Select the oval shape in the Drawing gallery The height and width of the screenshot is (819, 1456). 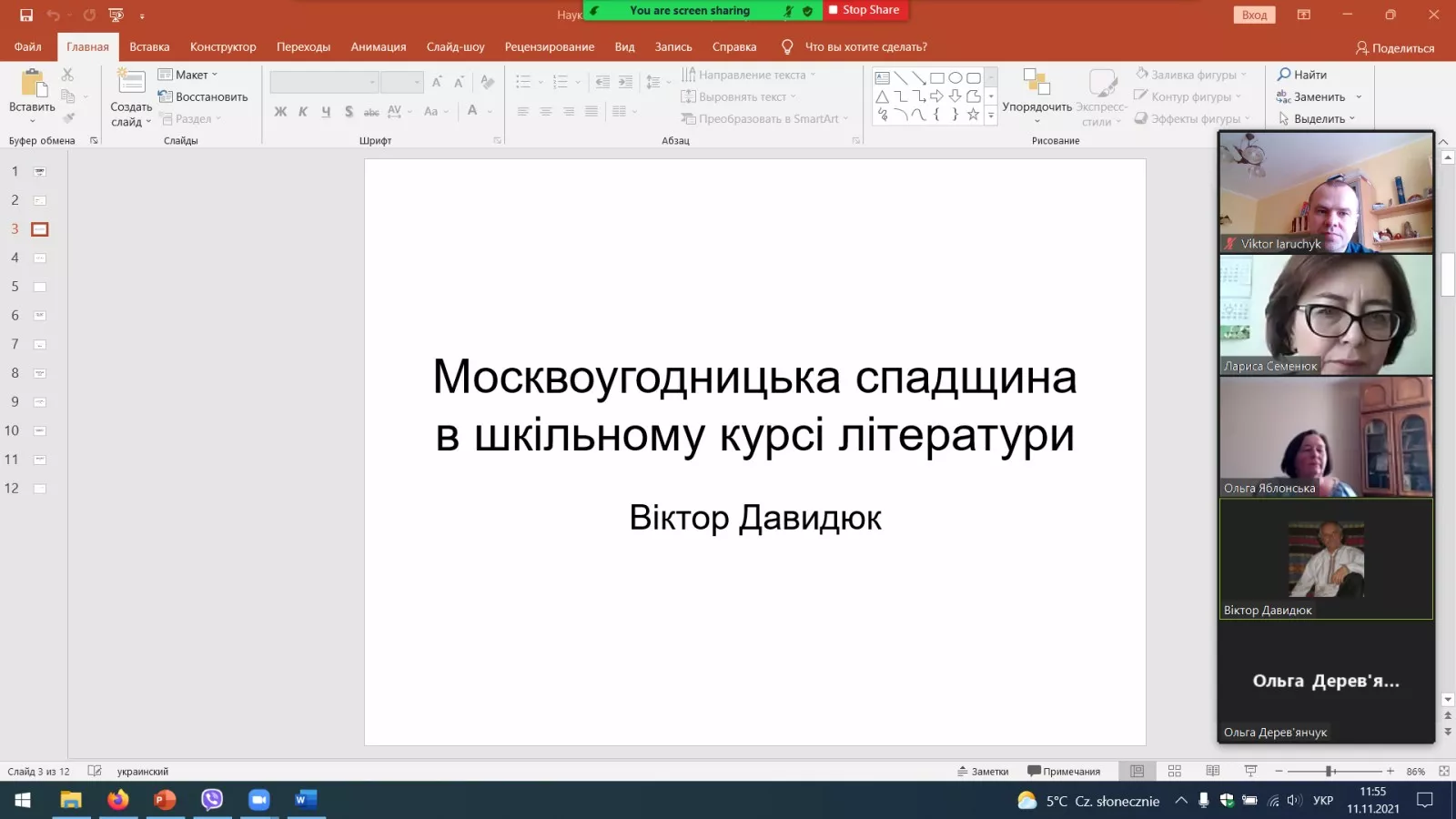point(954,76)
